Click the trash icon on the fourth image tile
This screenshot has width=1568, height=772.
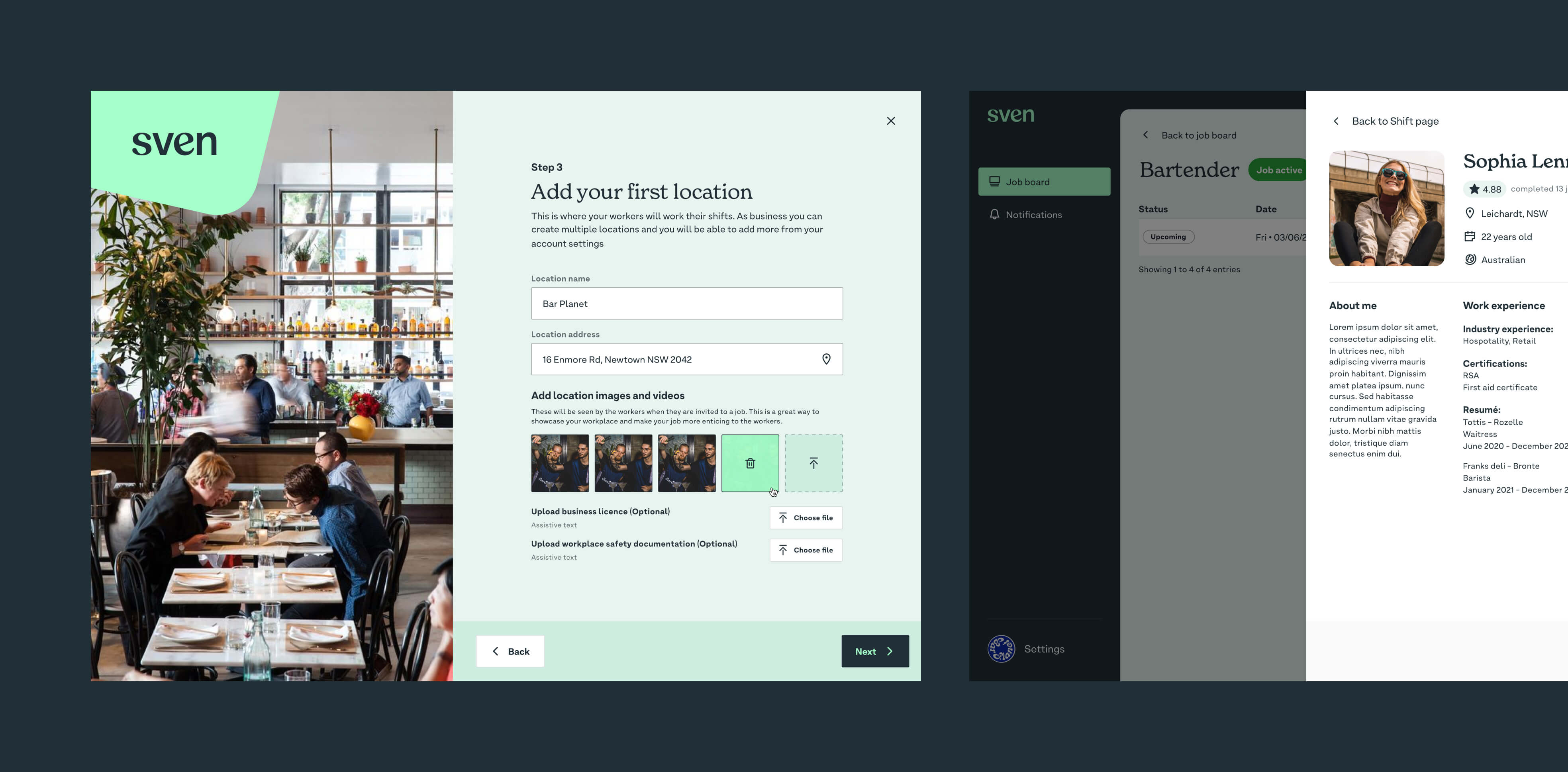click(x=750, y=463)
